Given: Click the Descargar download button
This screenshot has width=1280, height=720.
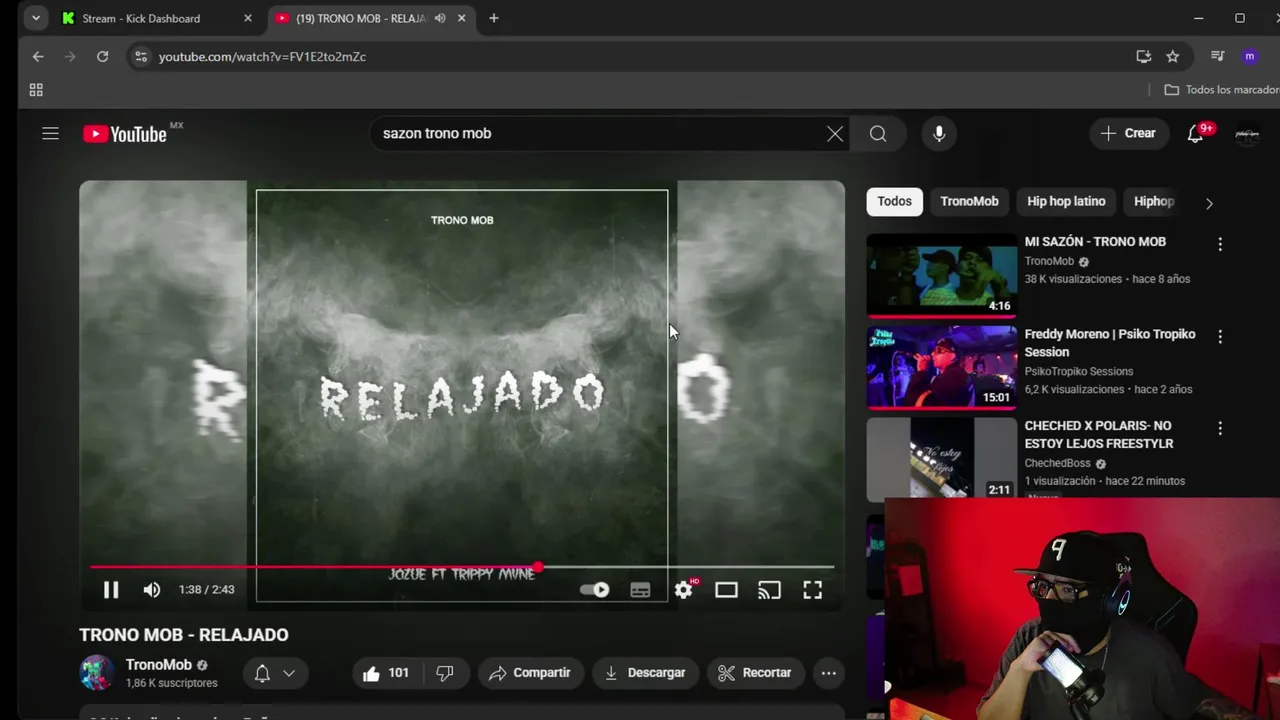Looking at the screenshot, I should (x=645, y=673).
